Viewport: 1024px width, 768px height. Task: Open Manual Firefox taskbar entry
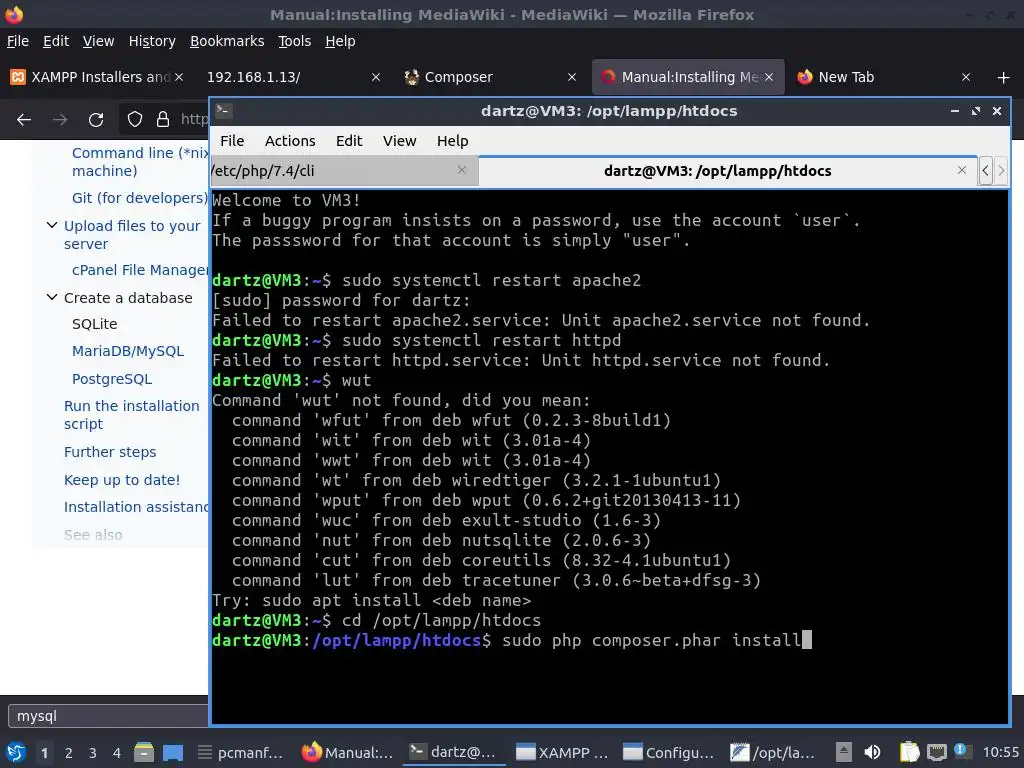347,753
